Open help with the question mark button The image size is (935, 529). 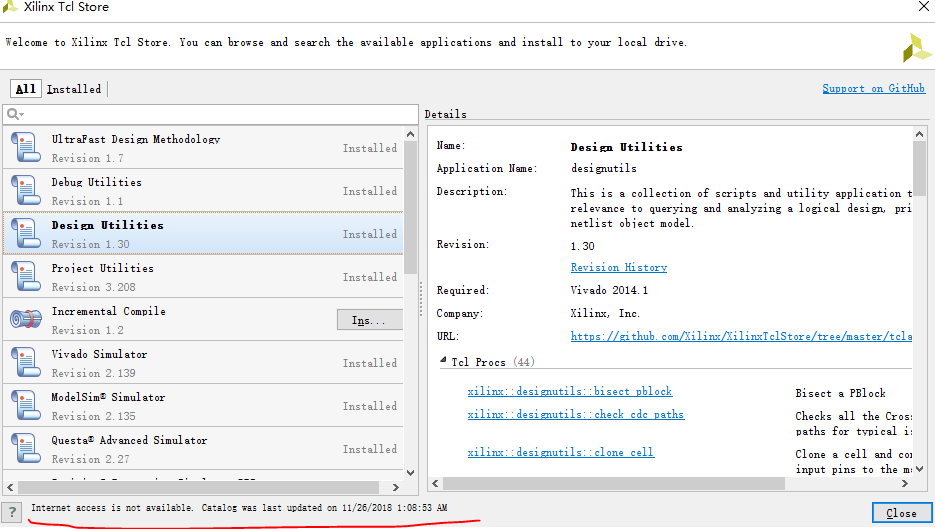[x=13, y=511]
